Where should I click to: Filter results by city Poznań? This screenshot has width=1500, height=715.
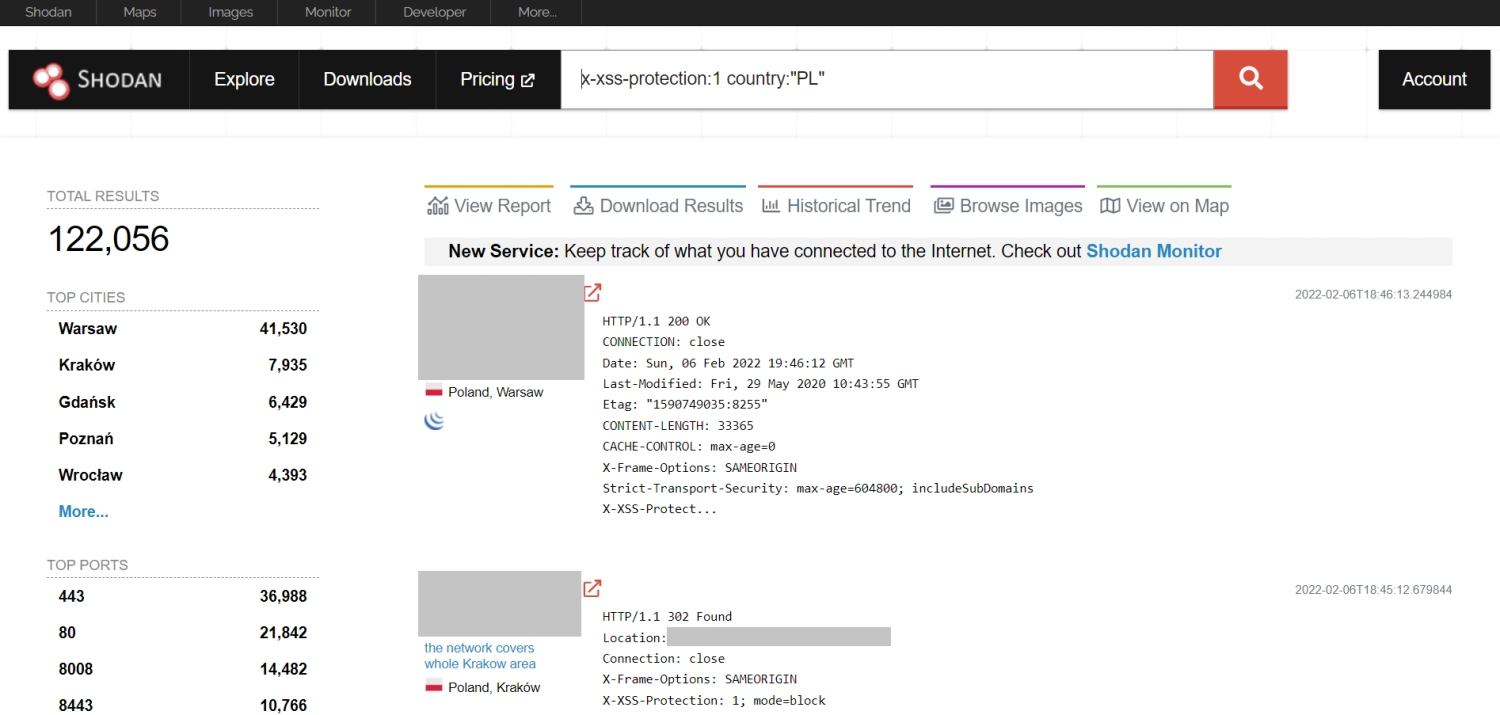click(x=86, y=438)
